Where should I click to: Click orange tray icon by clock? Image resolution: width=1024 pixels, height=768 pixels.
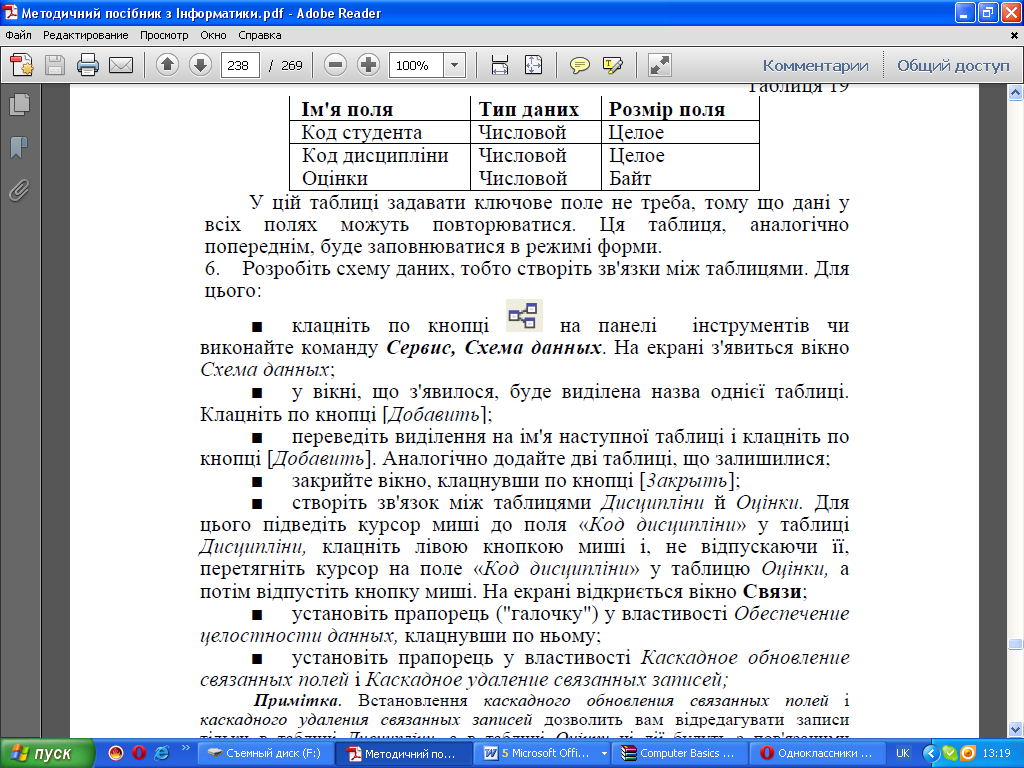tap(967, 754)
